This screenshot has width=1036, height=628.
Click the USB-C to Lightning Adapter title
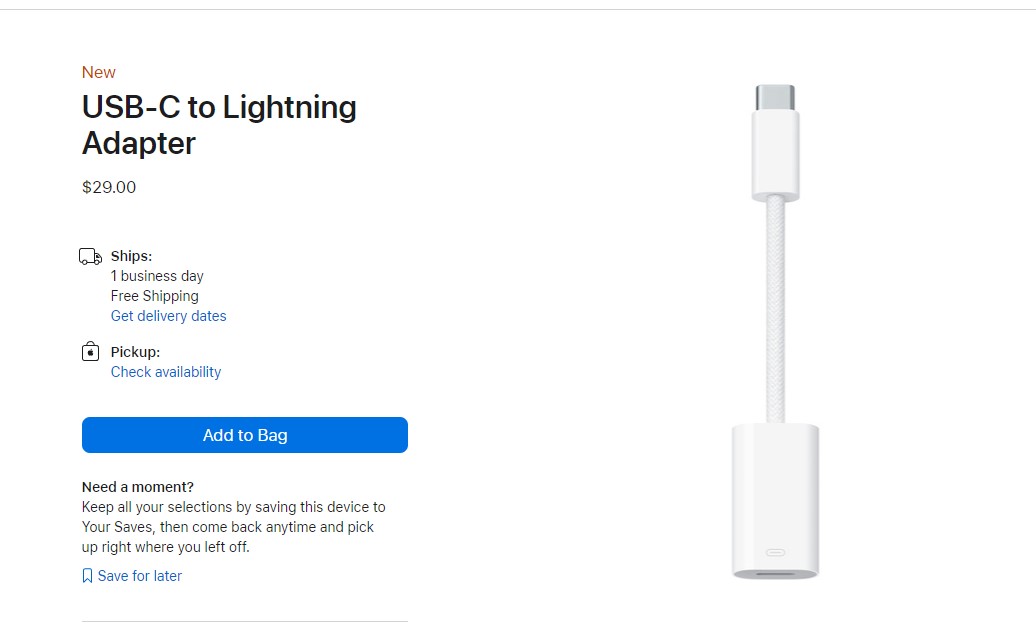[x=219, y=125]
